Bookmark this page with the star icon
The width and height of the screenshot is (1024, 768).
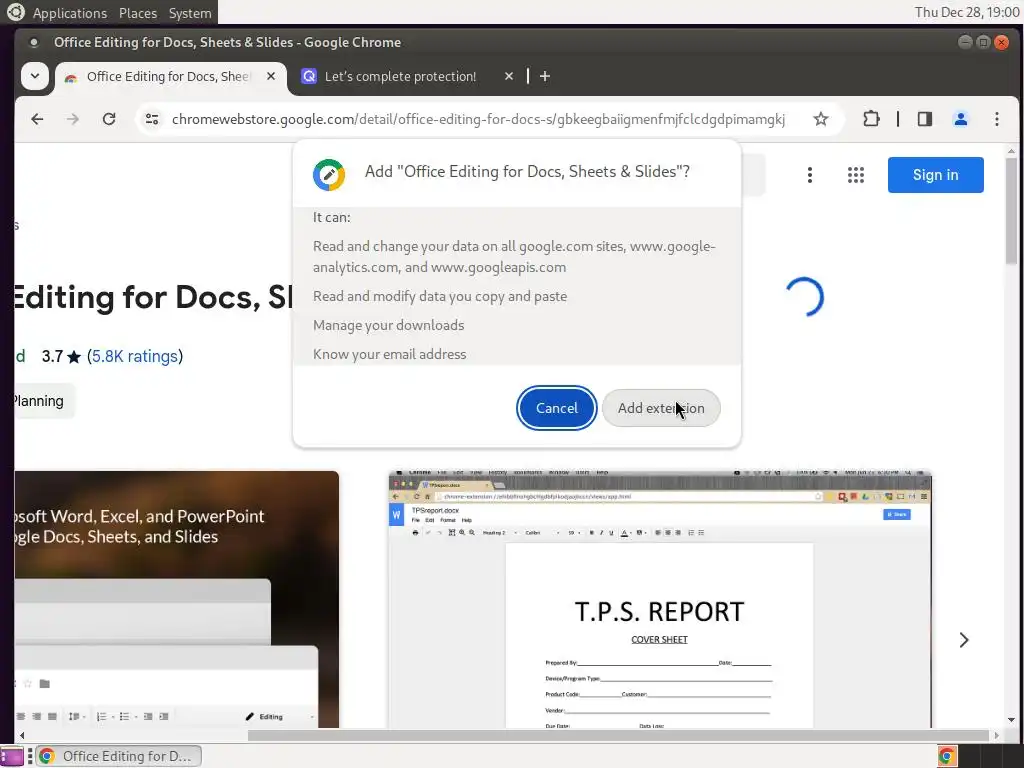tap(821, 119)
